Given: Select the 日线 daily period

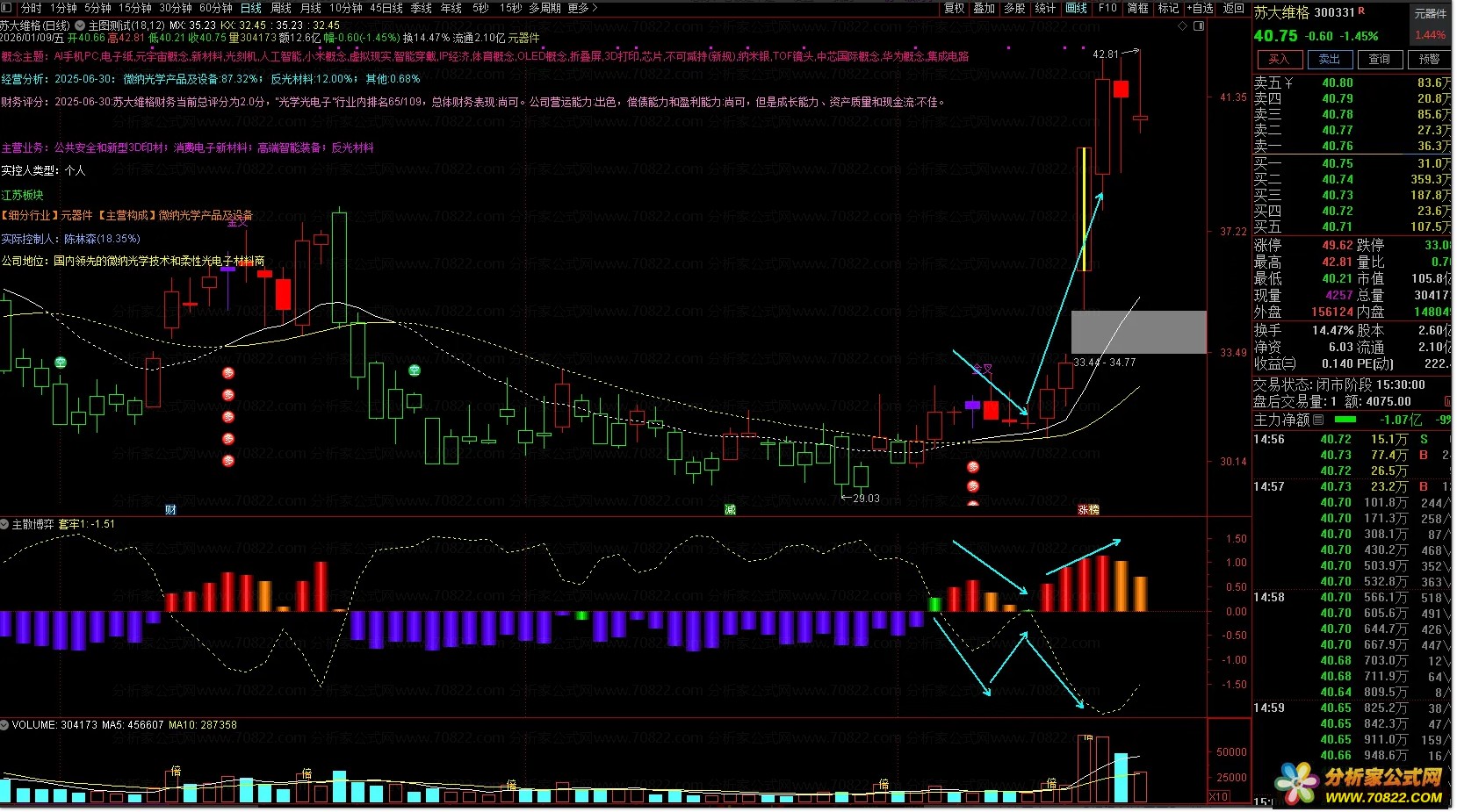Looking at the screenshot, I should pos(251,8).
